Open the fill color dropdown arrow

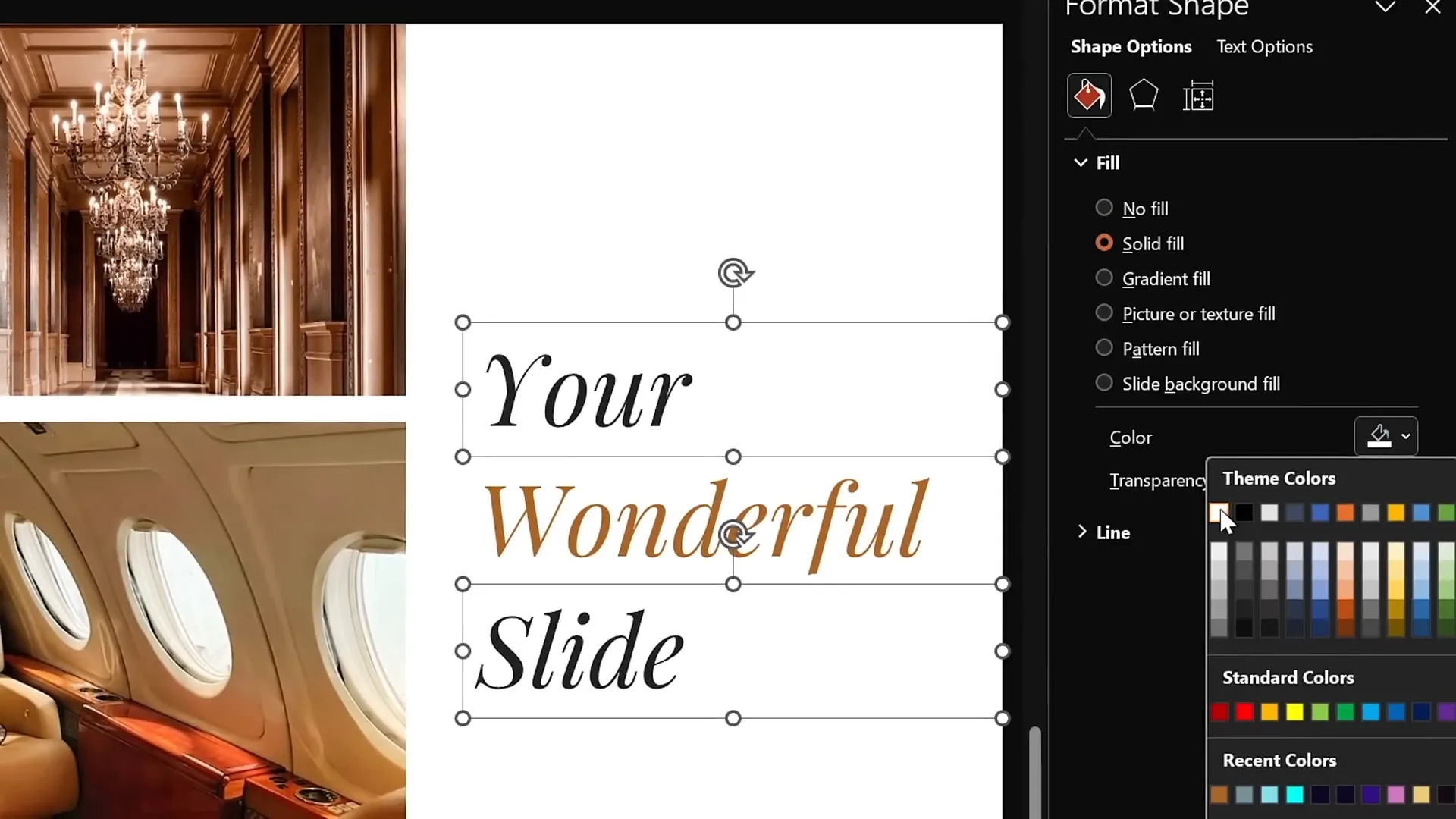(x=1407, y=436)
